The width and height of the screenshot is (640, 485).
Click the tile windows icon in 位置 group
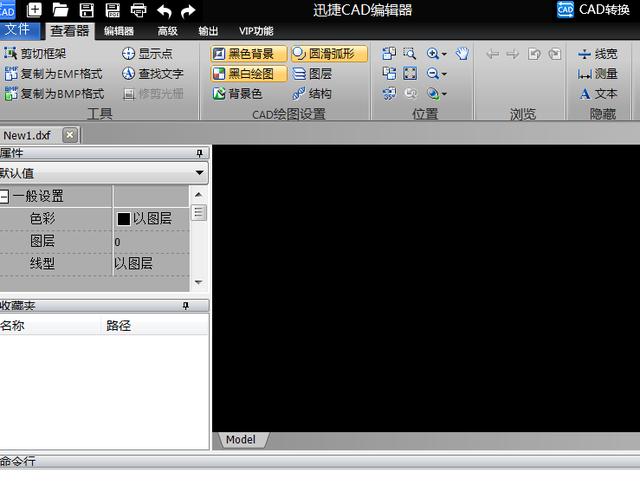pyautogui.click(x=389, y=73)
